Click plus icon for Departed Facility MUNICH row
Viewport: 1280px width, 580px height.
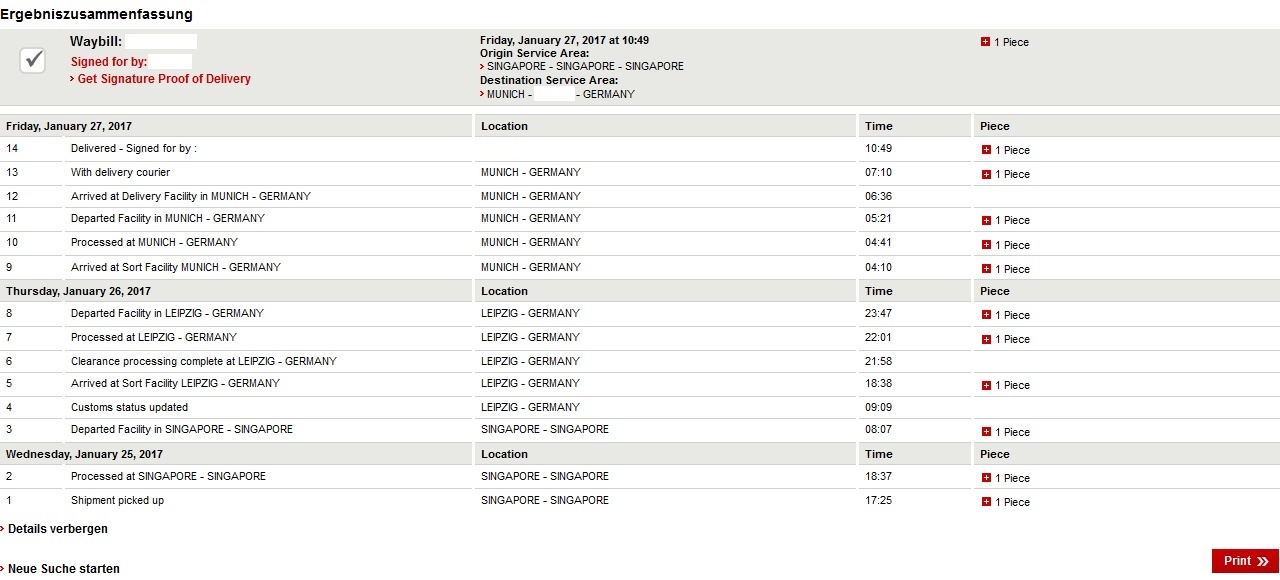point(986,220)
